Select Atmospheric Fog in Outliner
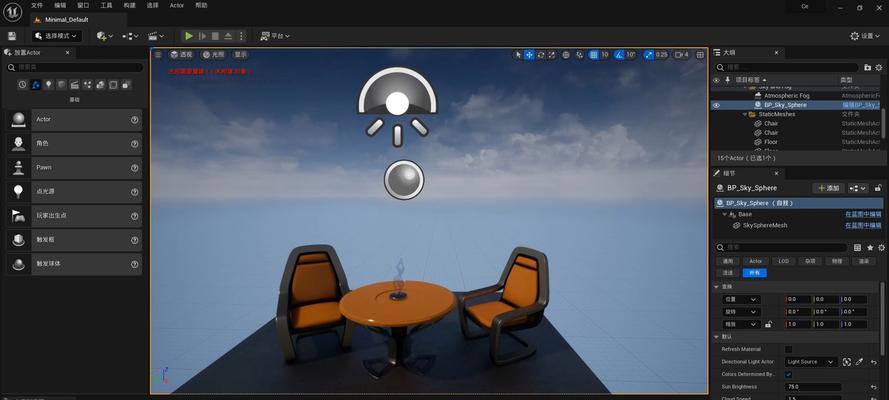 click(x=786, y=96)
